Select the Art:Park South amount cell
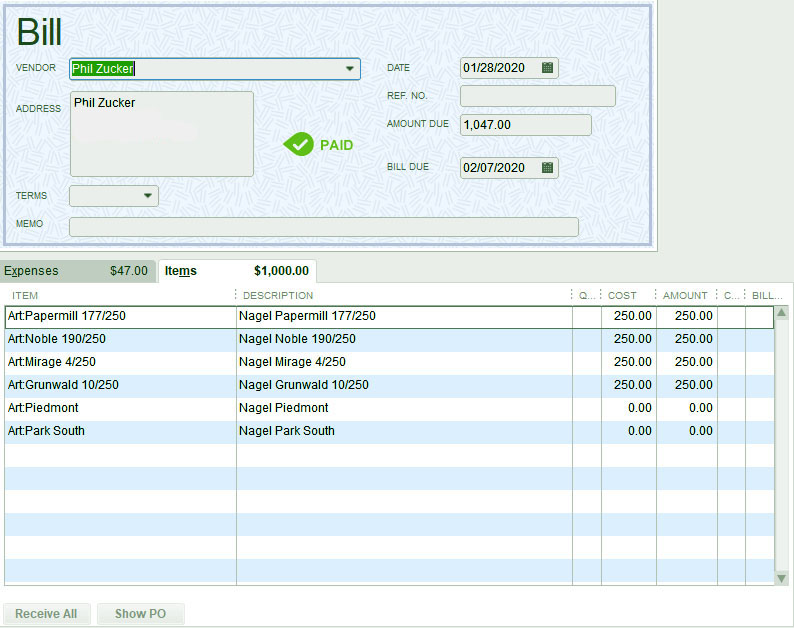The width and height of the screenshot is (794, 628). tap(686, 431)
